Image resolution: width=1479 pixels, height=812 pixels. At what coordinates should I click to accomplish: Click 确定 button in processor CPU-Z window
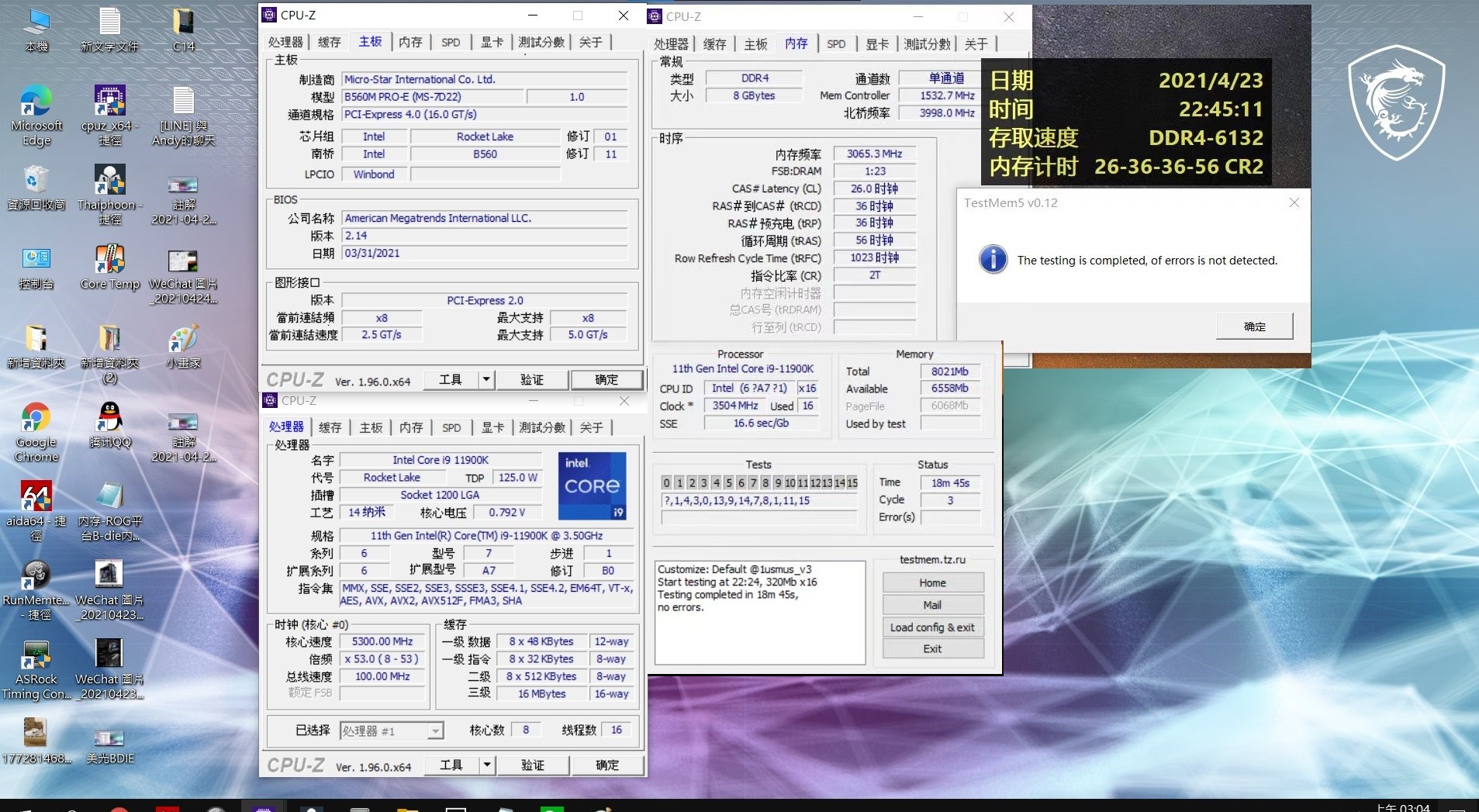(x=607, y=765)
